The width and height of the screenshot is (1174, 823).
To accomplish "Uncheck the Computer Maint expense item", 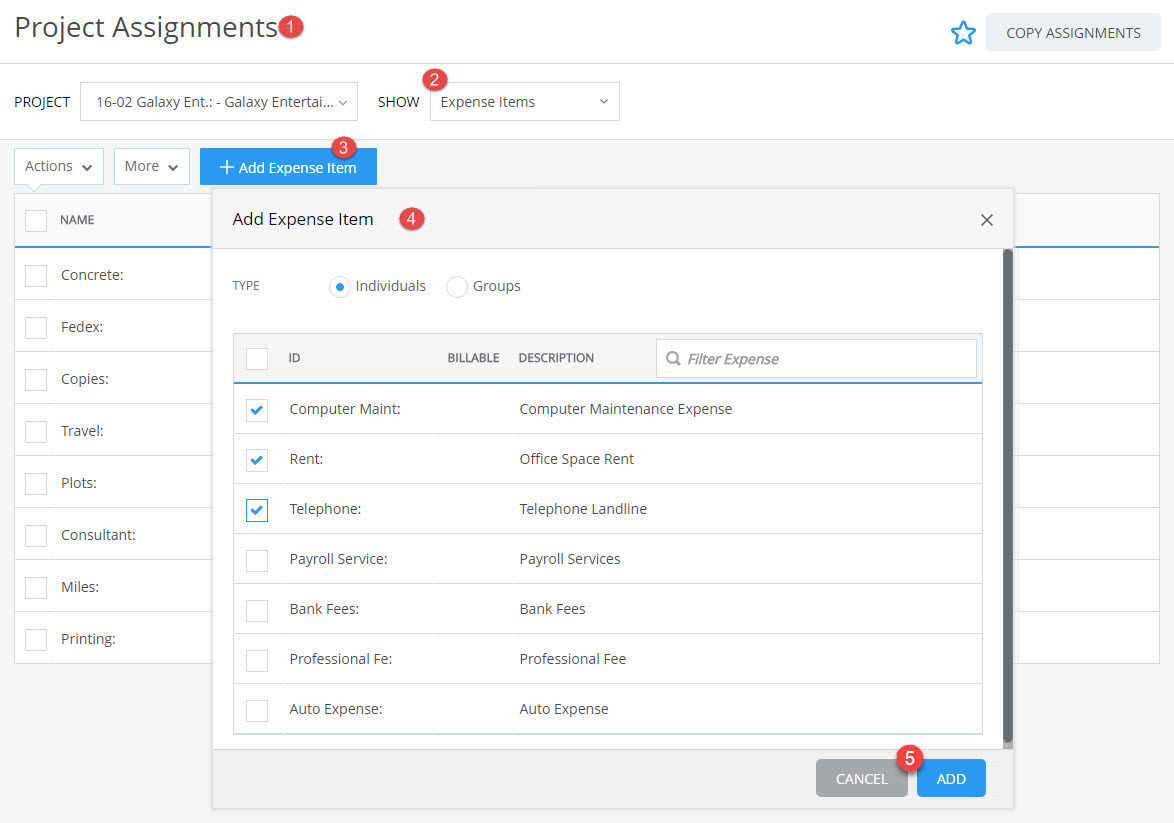I will coord(257,409).
